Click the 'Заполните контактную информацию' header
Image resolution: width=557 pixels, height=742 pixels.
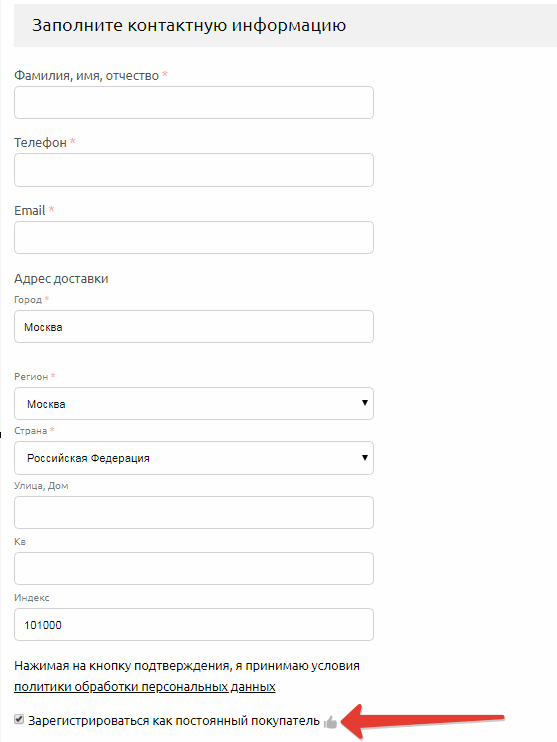point(189,25)
